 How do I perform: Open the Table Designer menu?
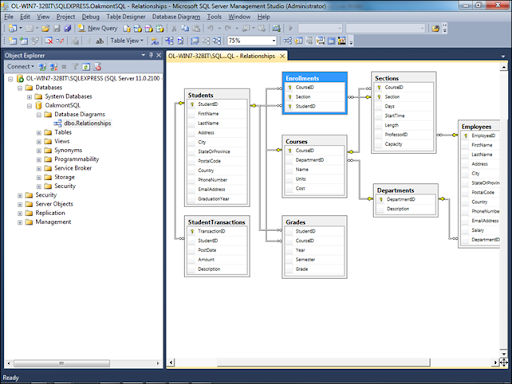pyautogui.click(x=126, y=17)
